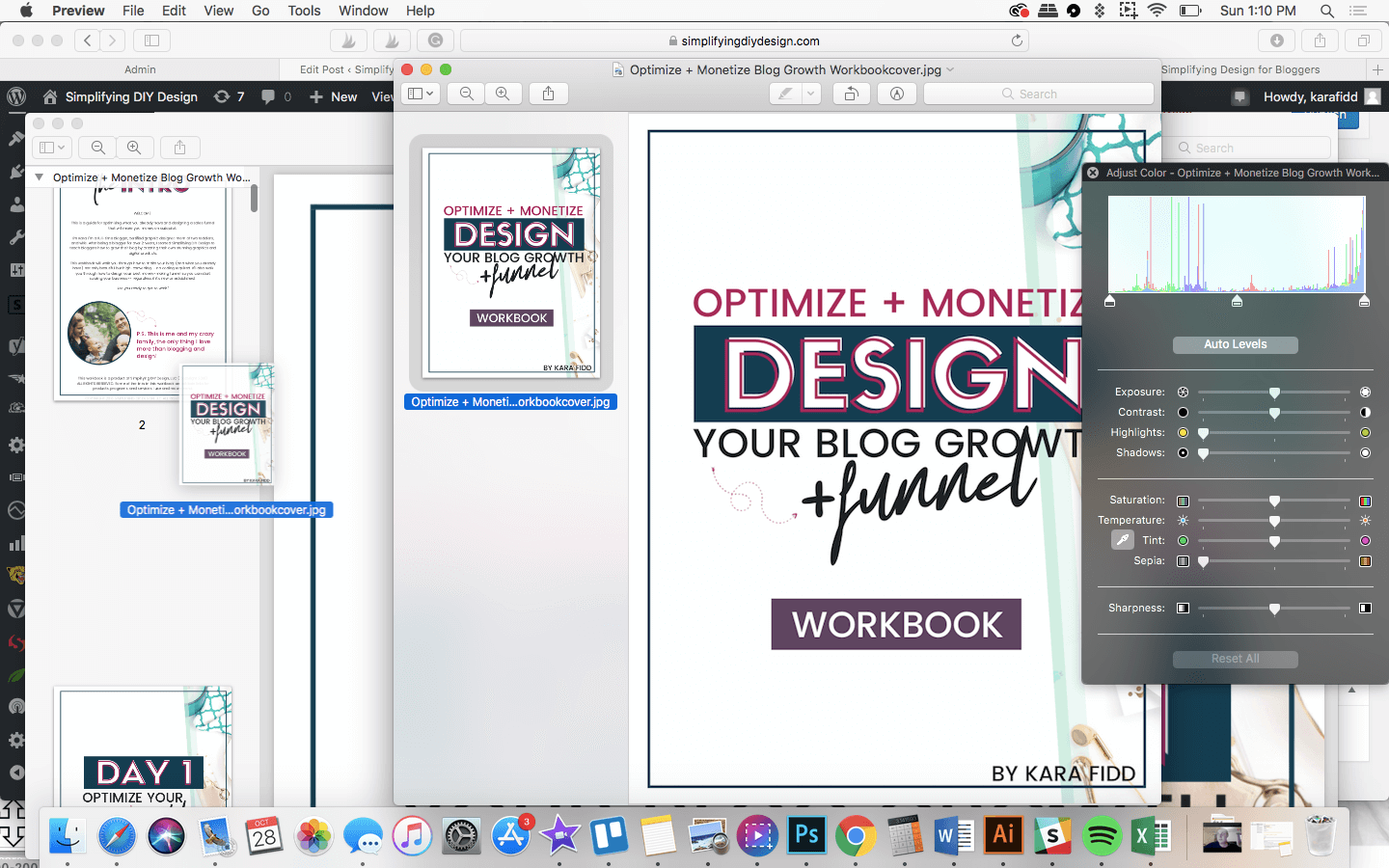Open sidebar view dropdown in Workbookcover.jpg window
This screenshot has height=868, width=1389.
(421, 94)
